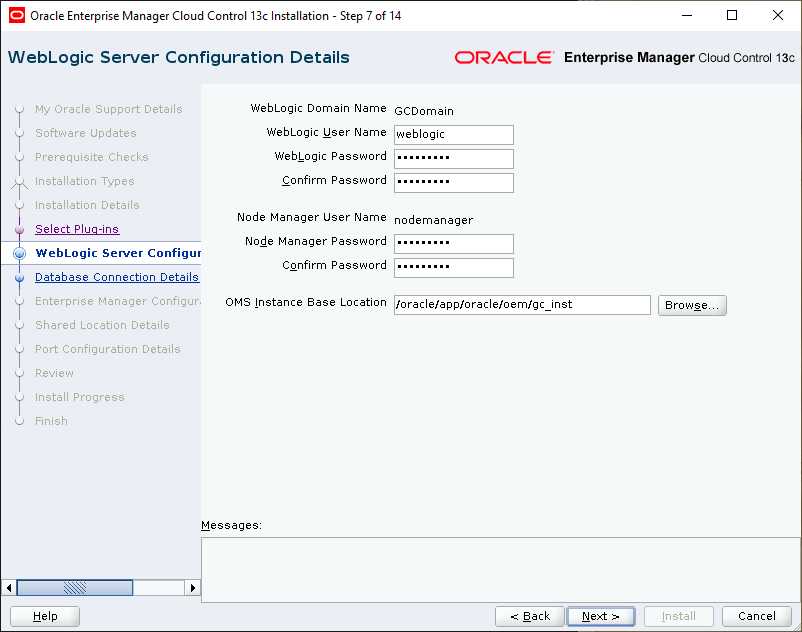Click the My Oracle Support Details step

[108, 109]
